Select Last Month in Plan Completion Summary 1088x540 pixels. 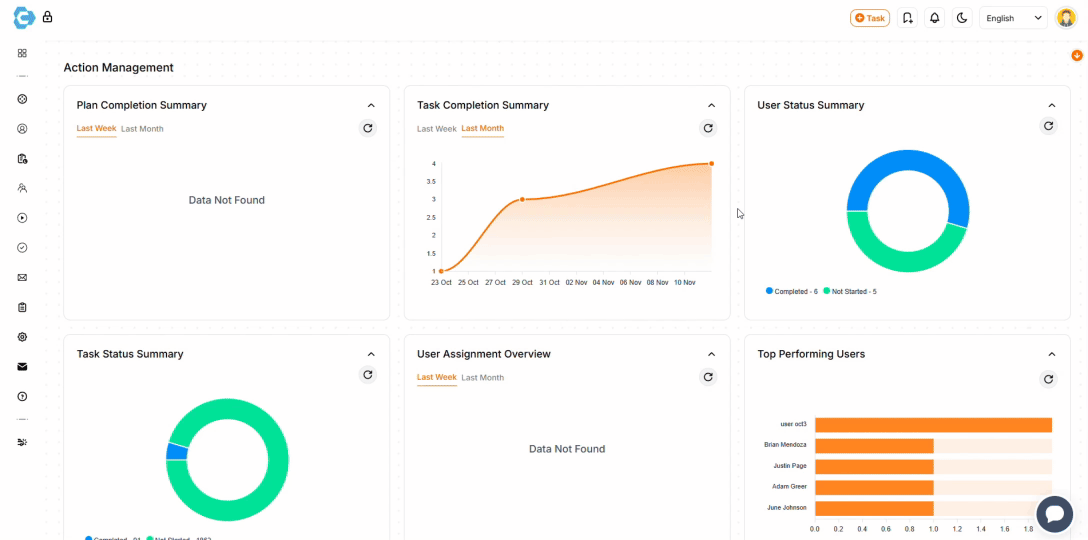pyautogui.click(x=142, y=129)
